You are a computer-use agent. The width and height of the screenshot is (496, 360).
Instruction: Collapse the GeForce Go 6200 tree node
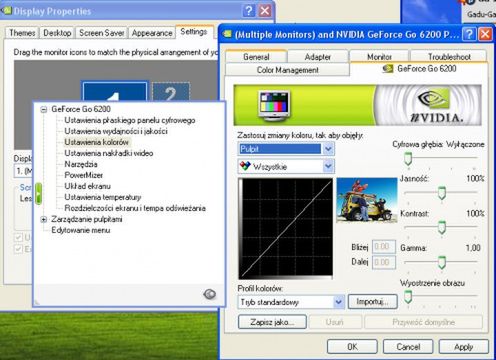pos(44,109)
